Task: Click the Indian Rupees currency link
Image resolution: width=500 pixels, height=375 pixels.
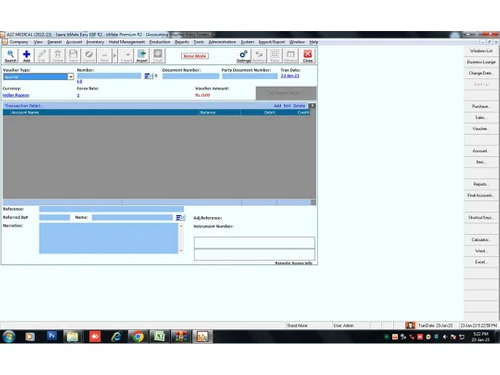Action: click(16, 95)
